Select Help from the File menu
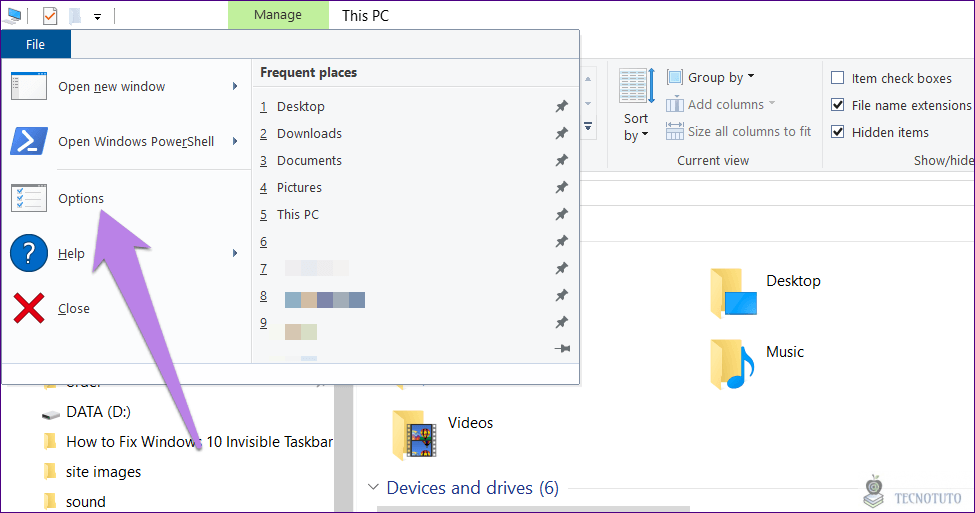This screenshot has height=513, width=975. pos(126,253)
